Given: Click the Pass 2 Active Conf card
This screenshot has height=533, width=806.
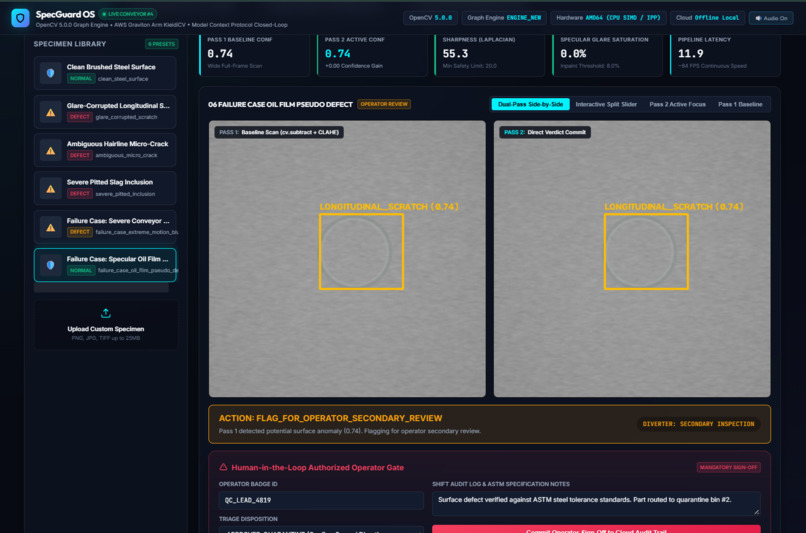Looking at the screenshot, I should [372, 55].
